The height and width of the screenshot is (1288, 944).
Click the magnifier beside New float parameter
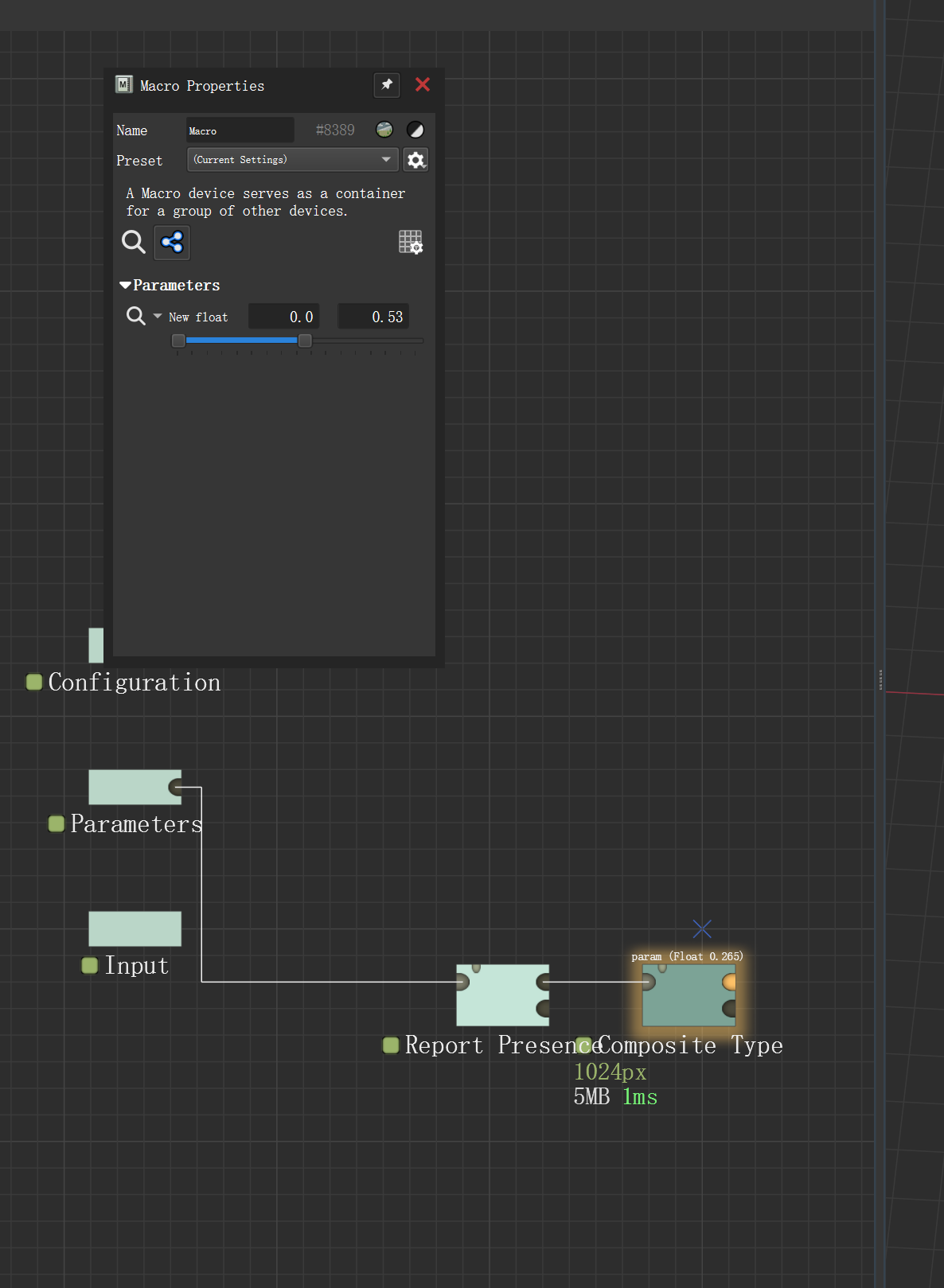(x=136, y=317)
